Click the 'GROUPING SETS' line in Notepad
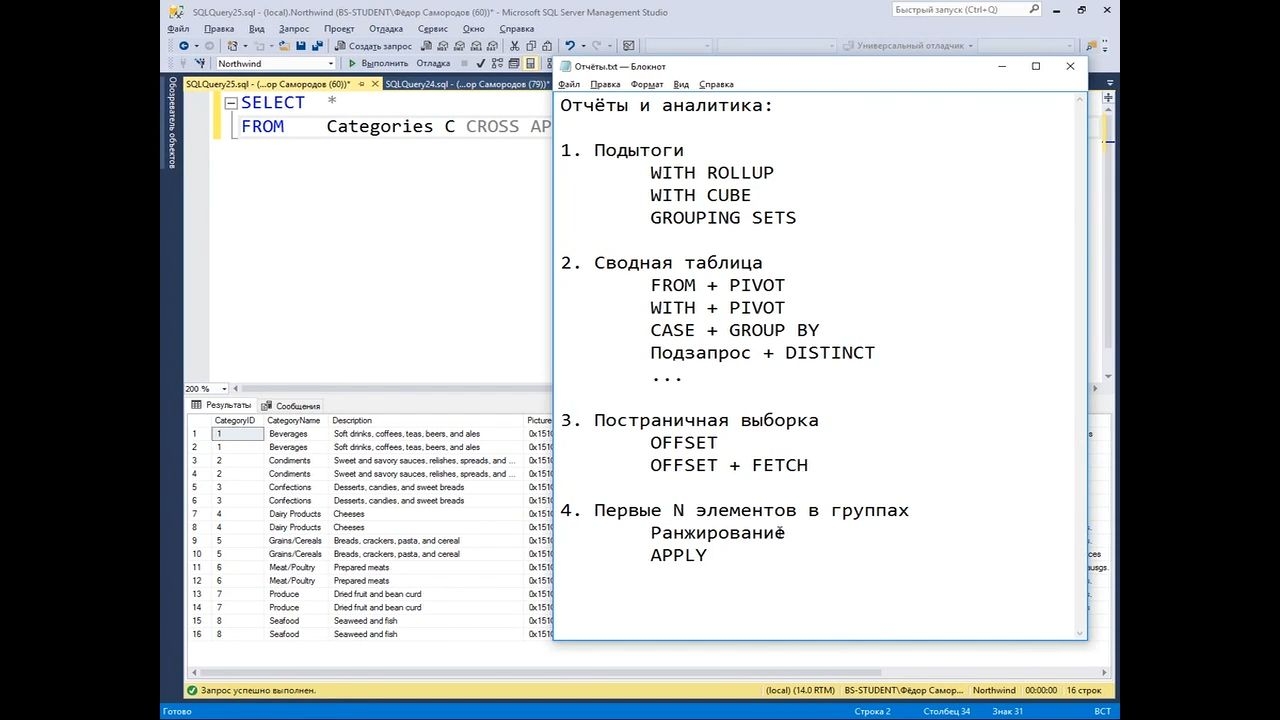The image size is (1280, 720). (x=723, y=218)
